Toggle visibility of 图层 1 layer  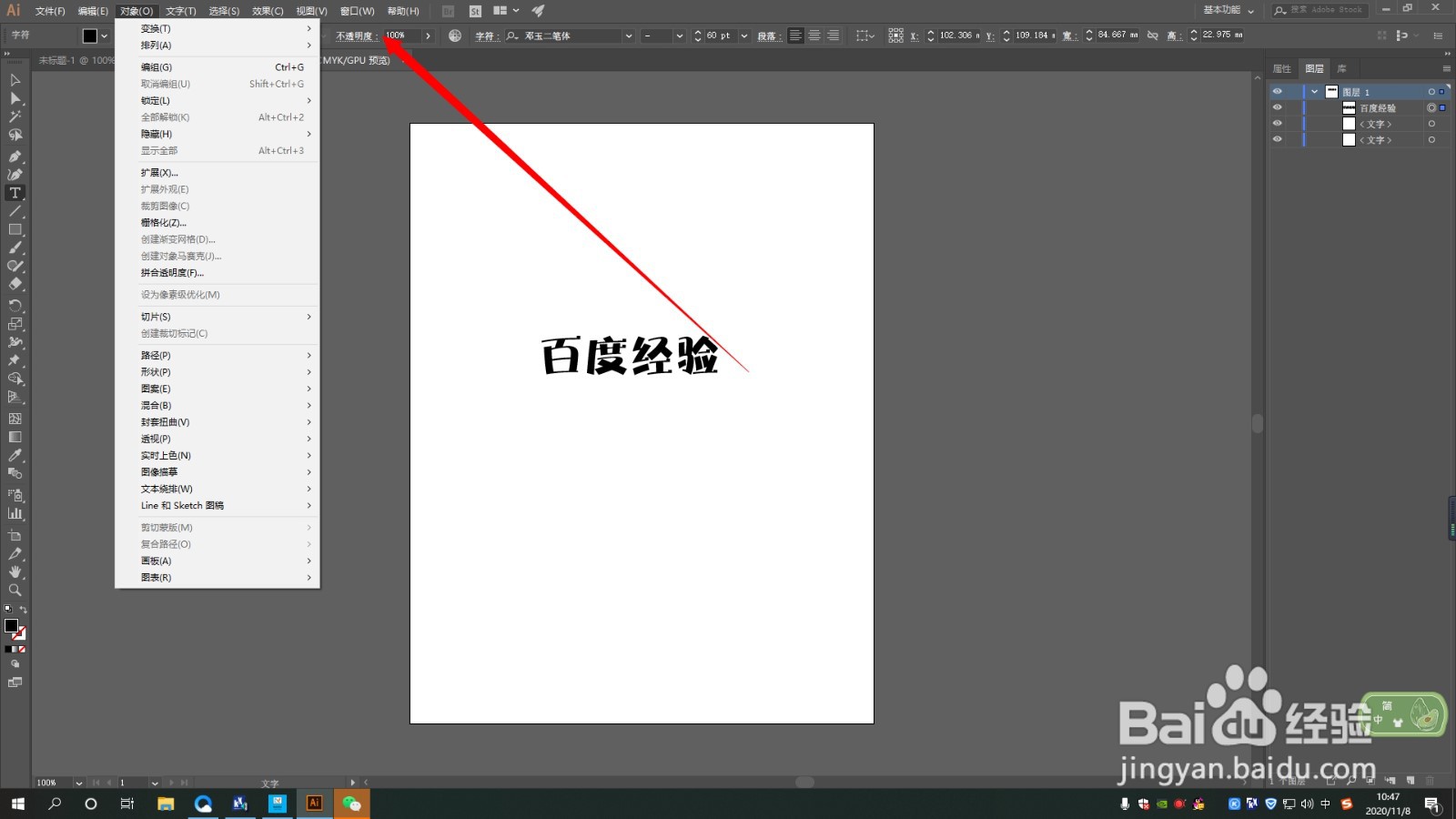click(x=1277, y=92)
